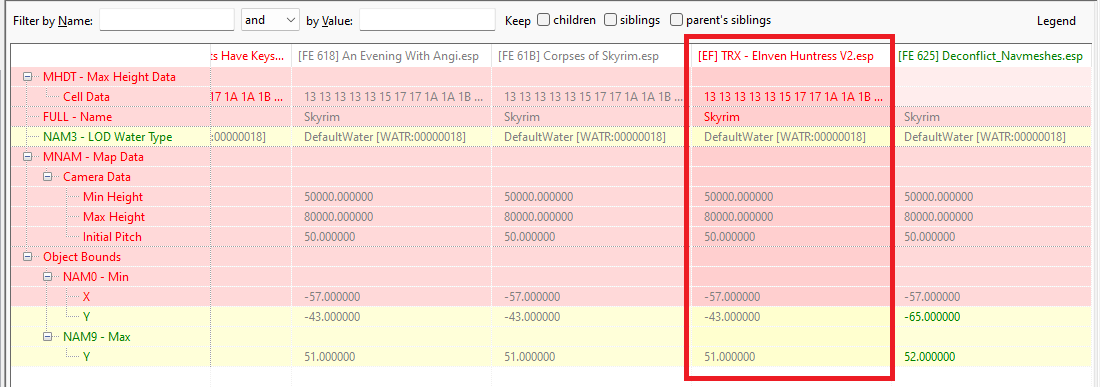Collapse the Object Bounds node
This screenshot has height=387, width=1100.
27,257
